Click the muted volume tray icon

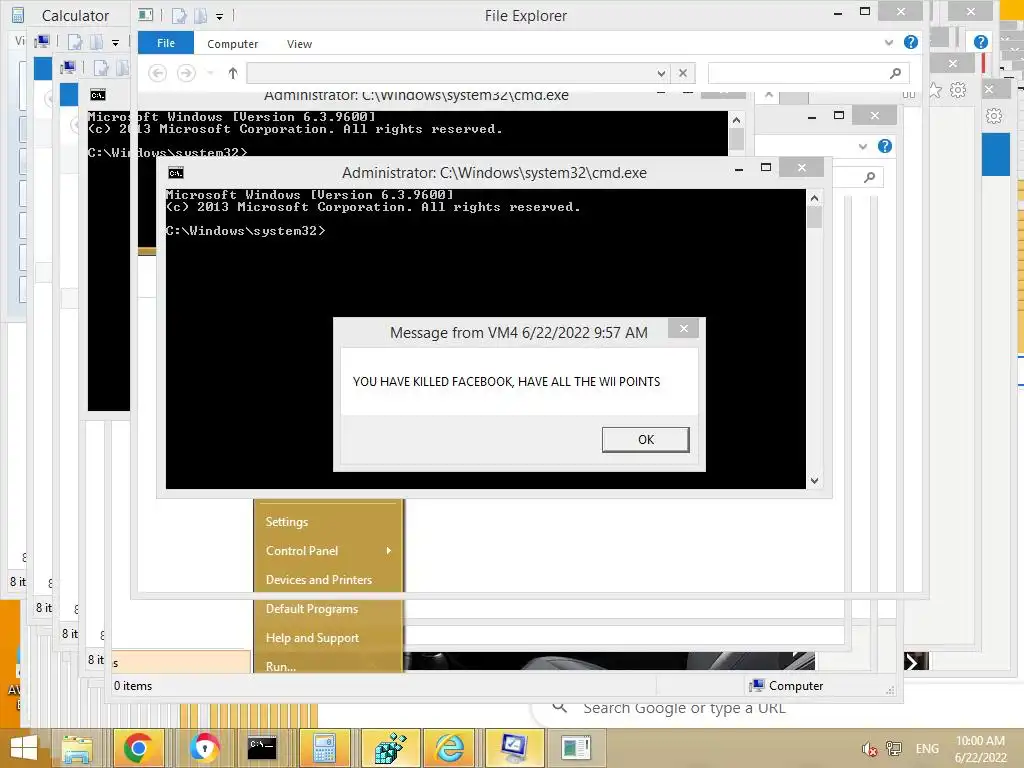[869, 749]
